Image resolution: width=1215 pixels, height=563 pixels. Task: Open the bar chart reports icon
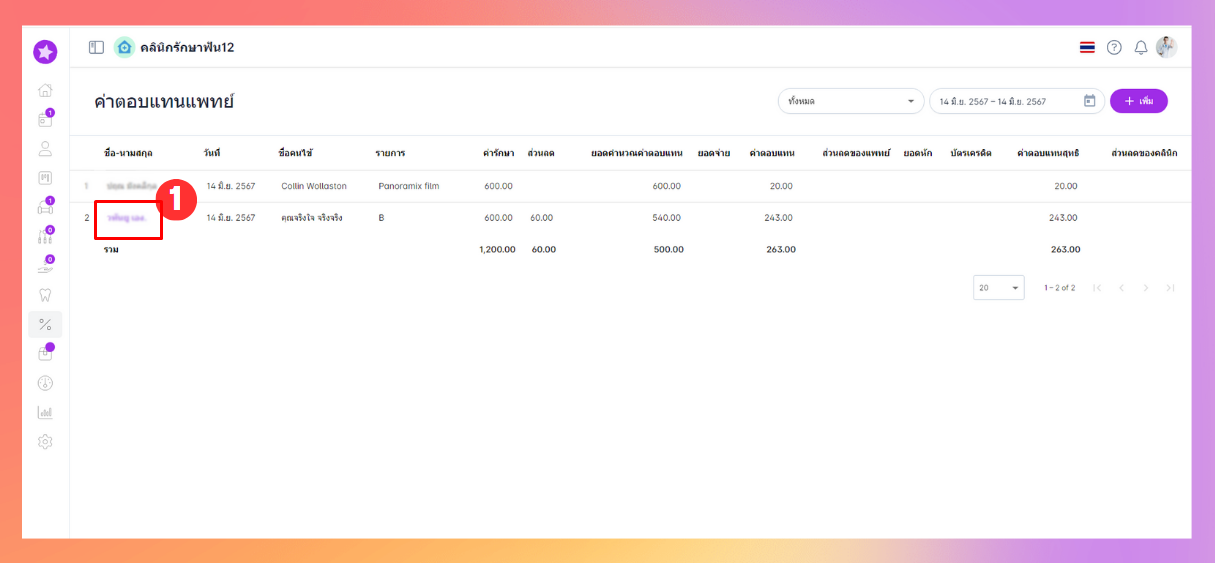45,412
